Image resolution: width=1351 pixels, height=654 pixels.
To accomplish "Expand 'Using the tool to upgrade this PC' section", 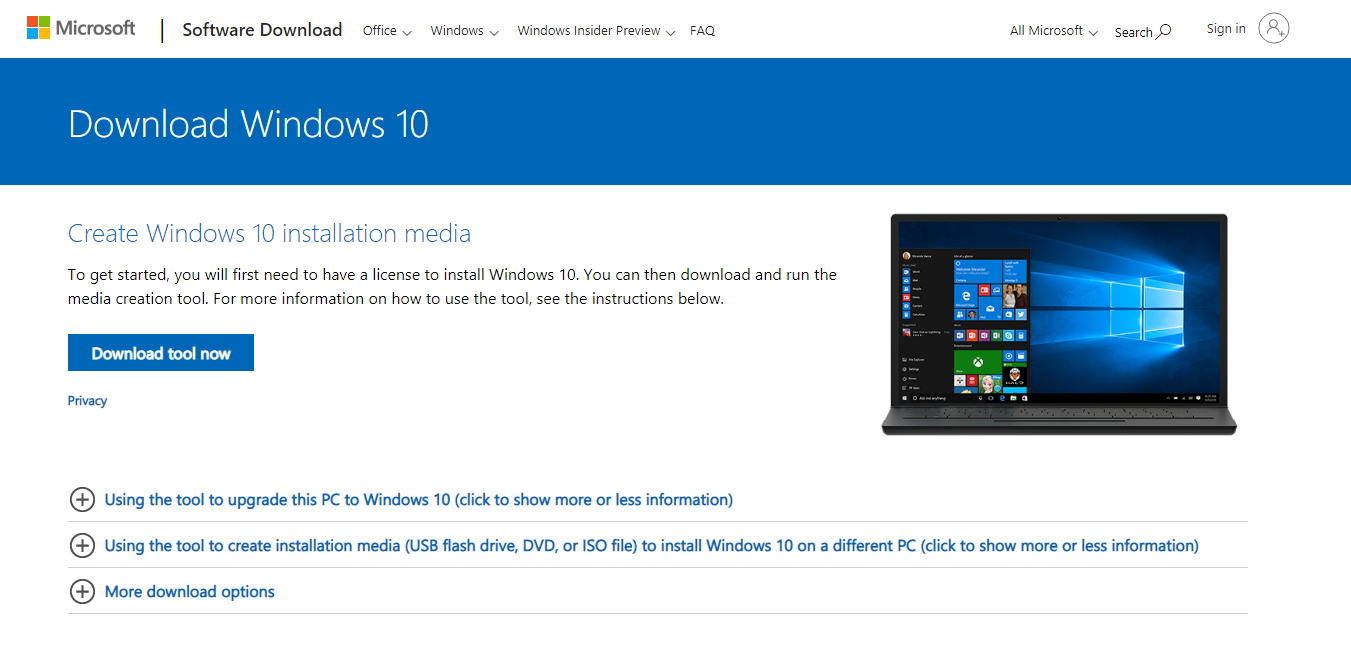I will [x=419, y=499].
